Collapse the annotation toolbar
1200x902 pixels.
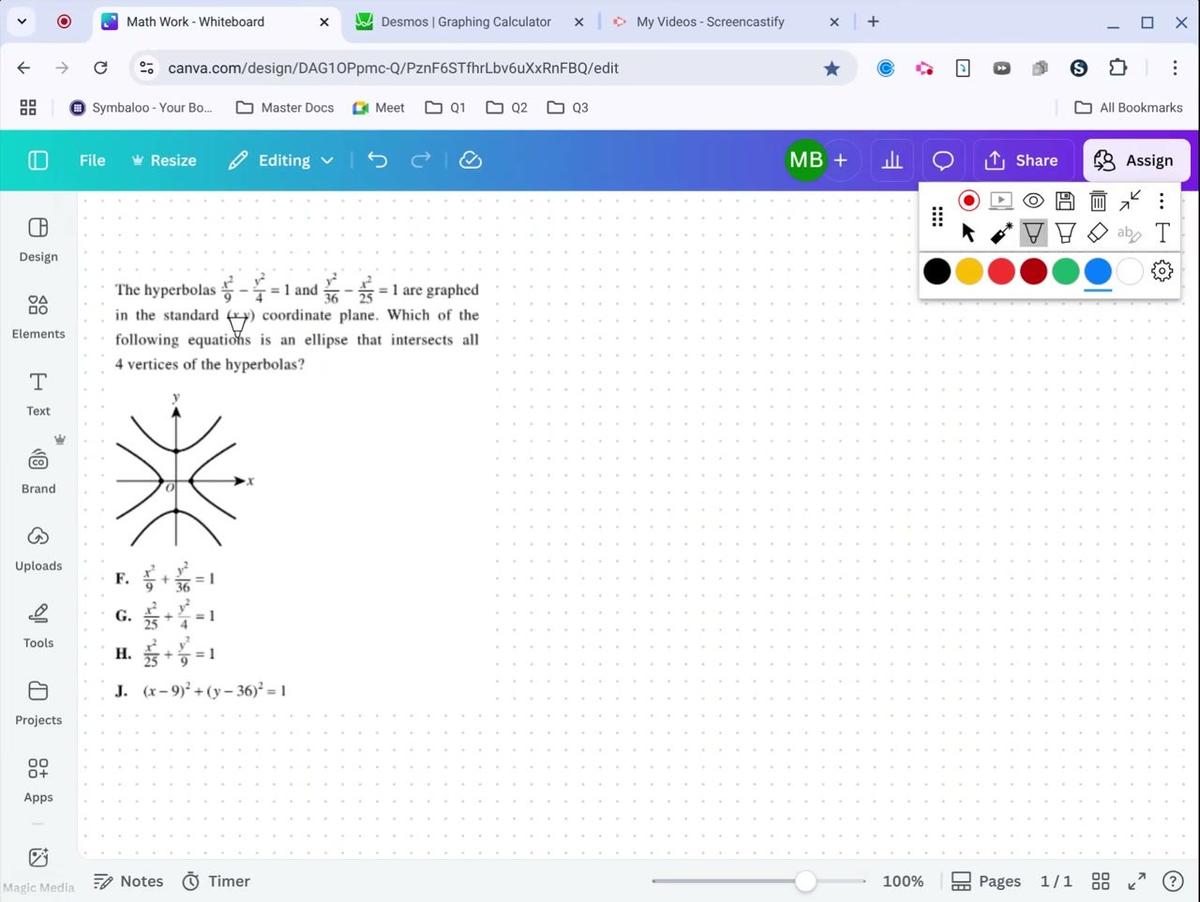tap(1129, 200)
